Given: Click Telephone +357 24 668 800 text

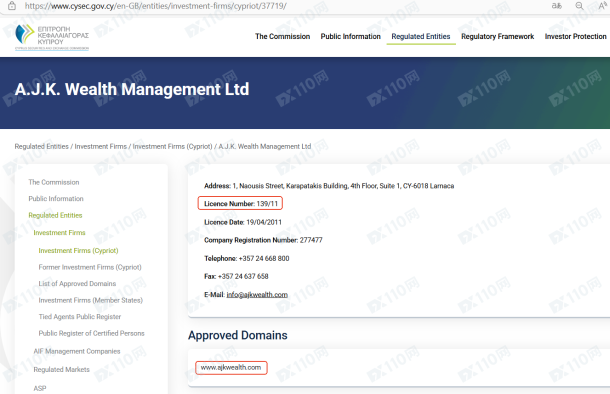Looking at the screenshot, I should (x=247, y=258).
